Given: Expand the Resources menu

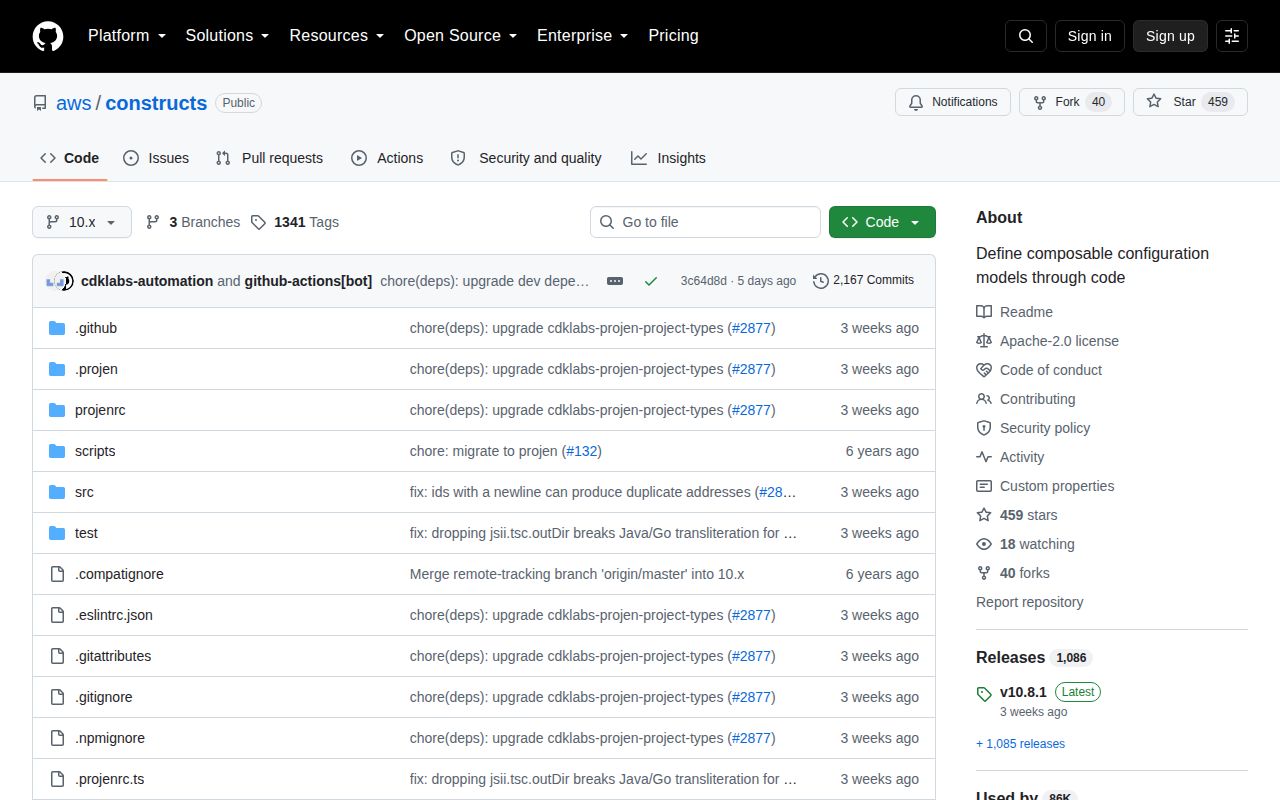Looking at the screenshot, I should (x=337, y=36).
